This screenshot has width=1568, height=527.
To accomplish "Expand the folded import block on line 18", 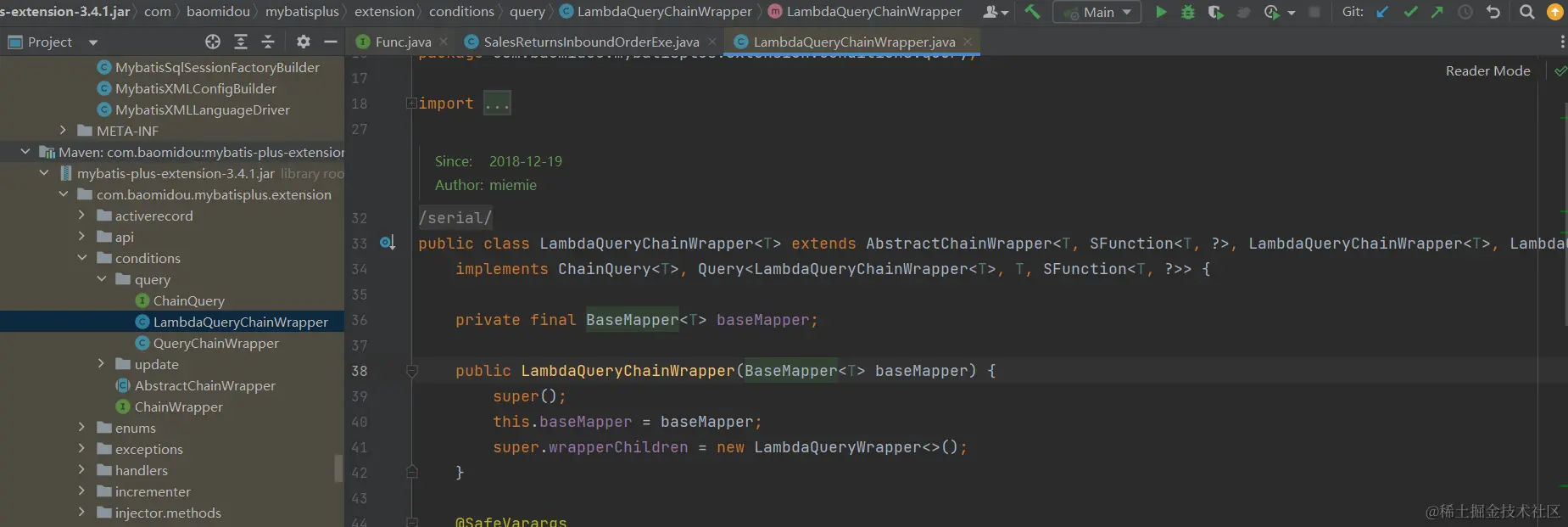I will coord(411,104).
